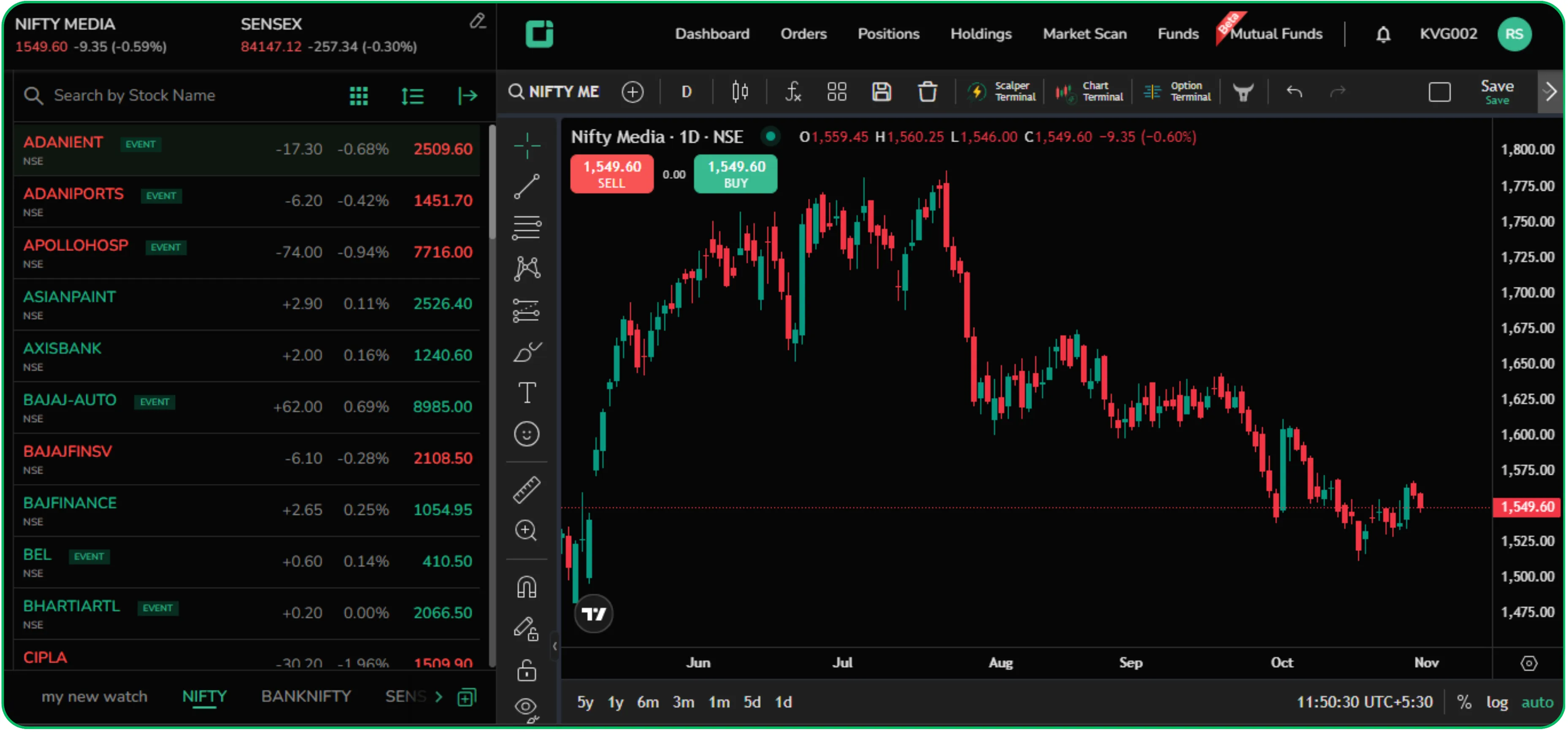The height and width of the screenshot is (732, 1568).
Task: Expand more watchlists with the chevron
Action: [440, 697]
